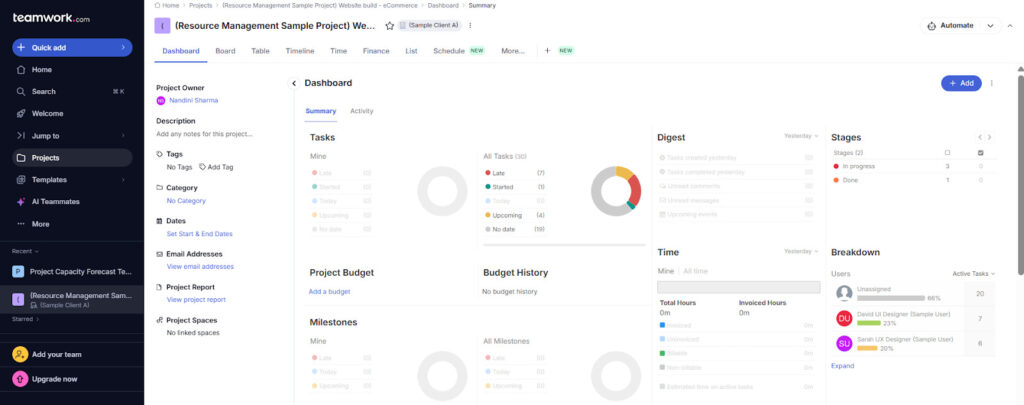Click the blue Add button
The width and height of the screenshot is (1024, 405).
[961, 84]
